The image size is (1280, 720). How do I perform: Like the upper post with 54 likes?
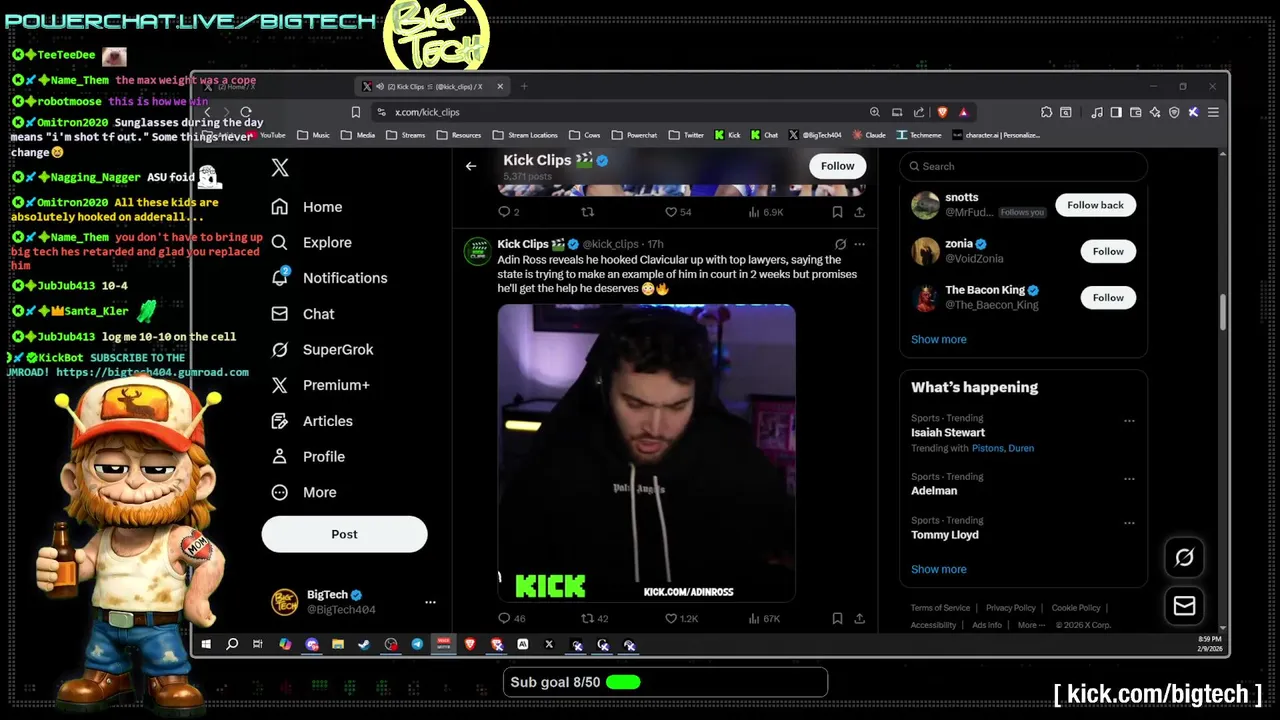click(x=678, y=212)
